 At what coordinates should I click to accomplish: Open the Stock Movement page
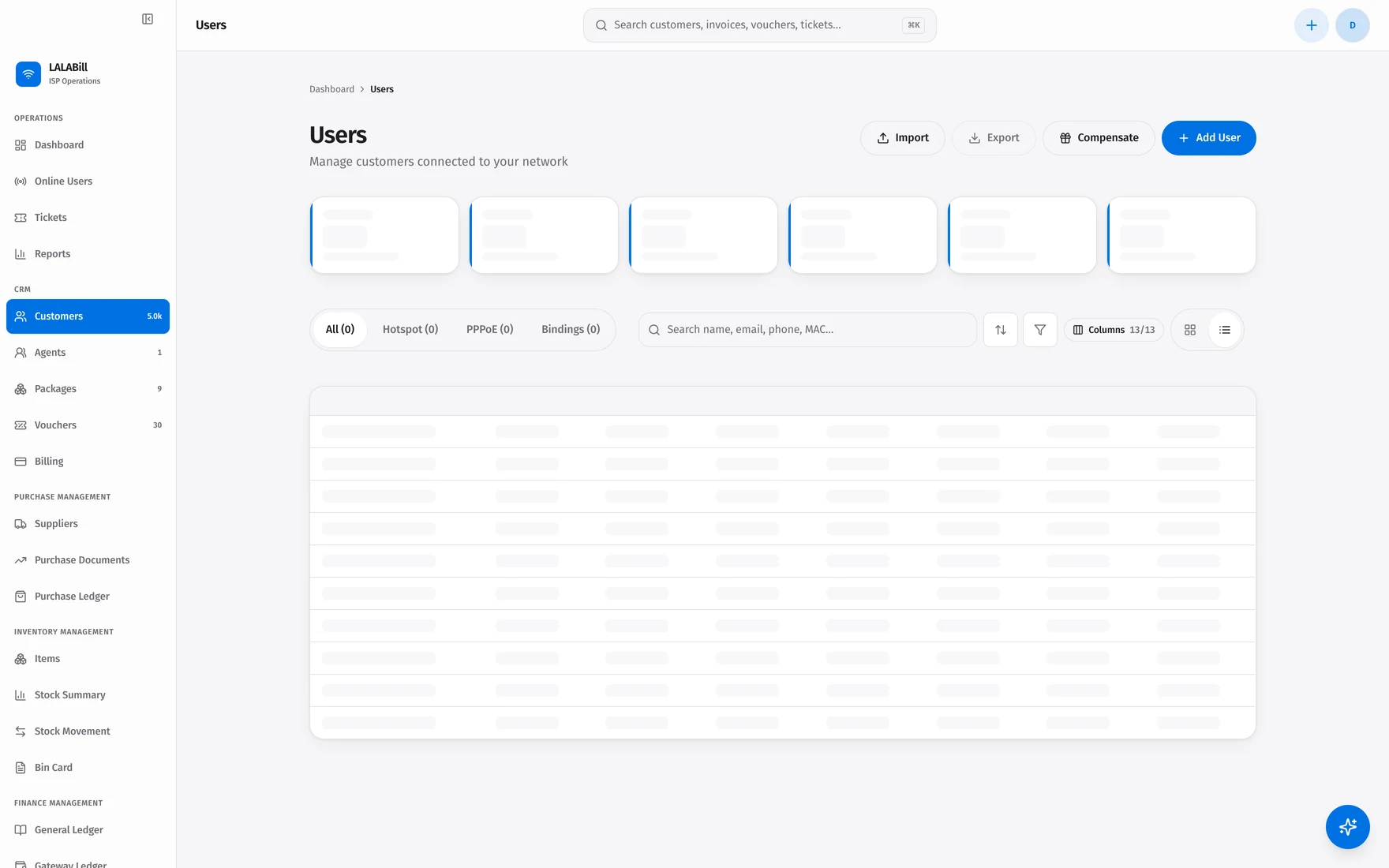(88, 731)
